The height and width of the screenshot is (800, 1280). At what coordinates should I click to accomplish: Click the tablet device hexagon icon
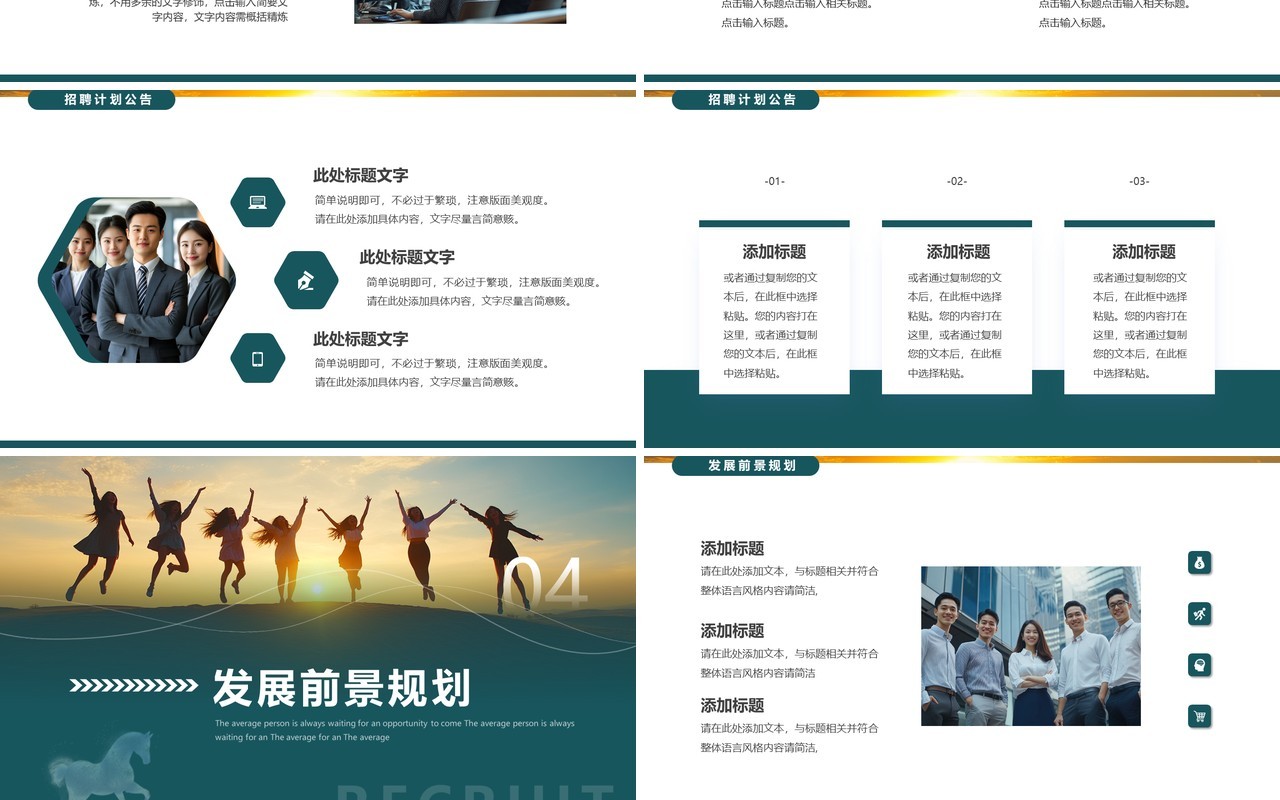(258, 358)
